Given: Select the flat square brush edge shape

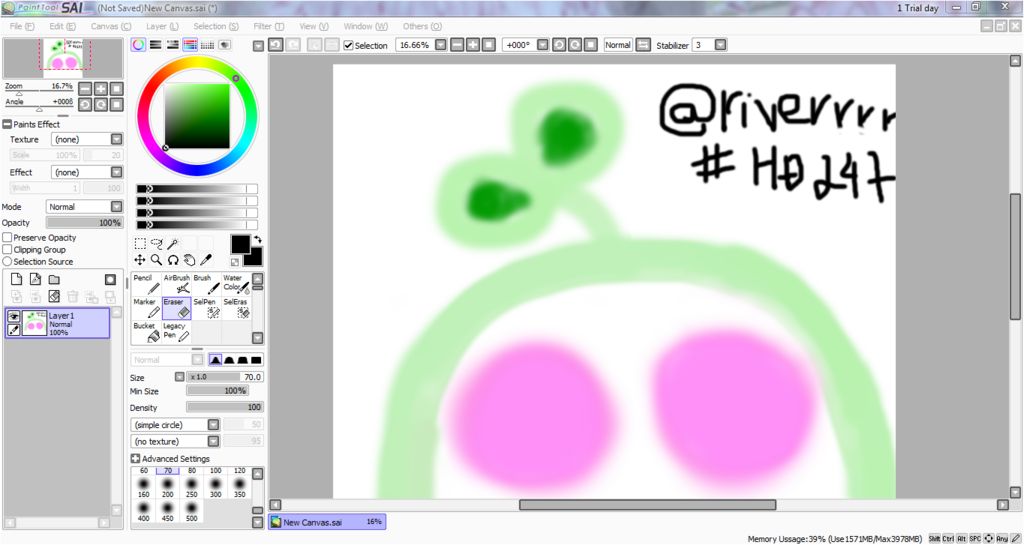Looking at the screenshot, I should point(256,360).
